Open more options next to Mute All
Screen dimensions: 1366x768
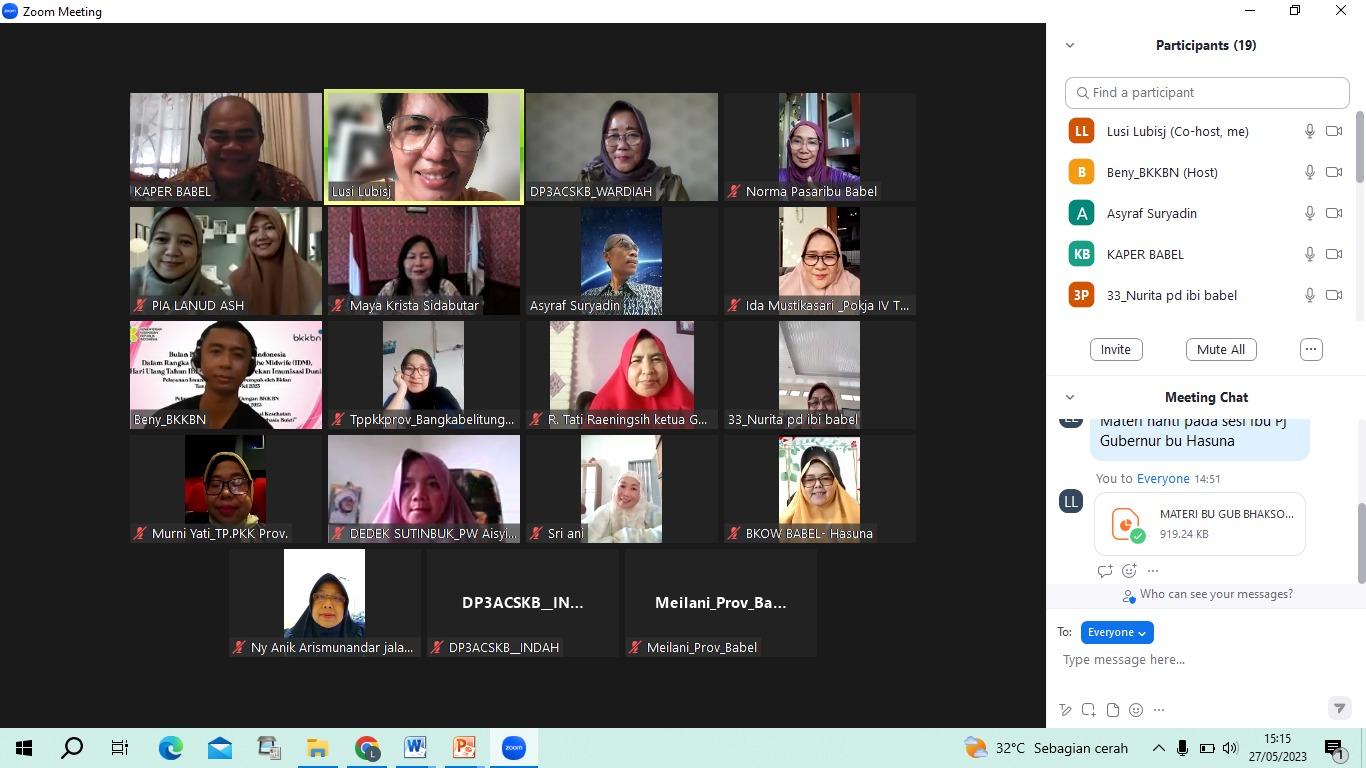1310,349
